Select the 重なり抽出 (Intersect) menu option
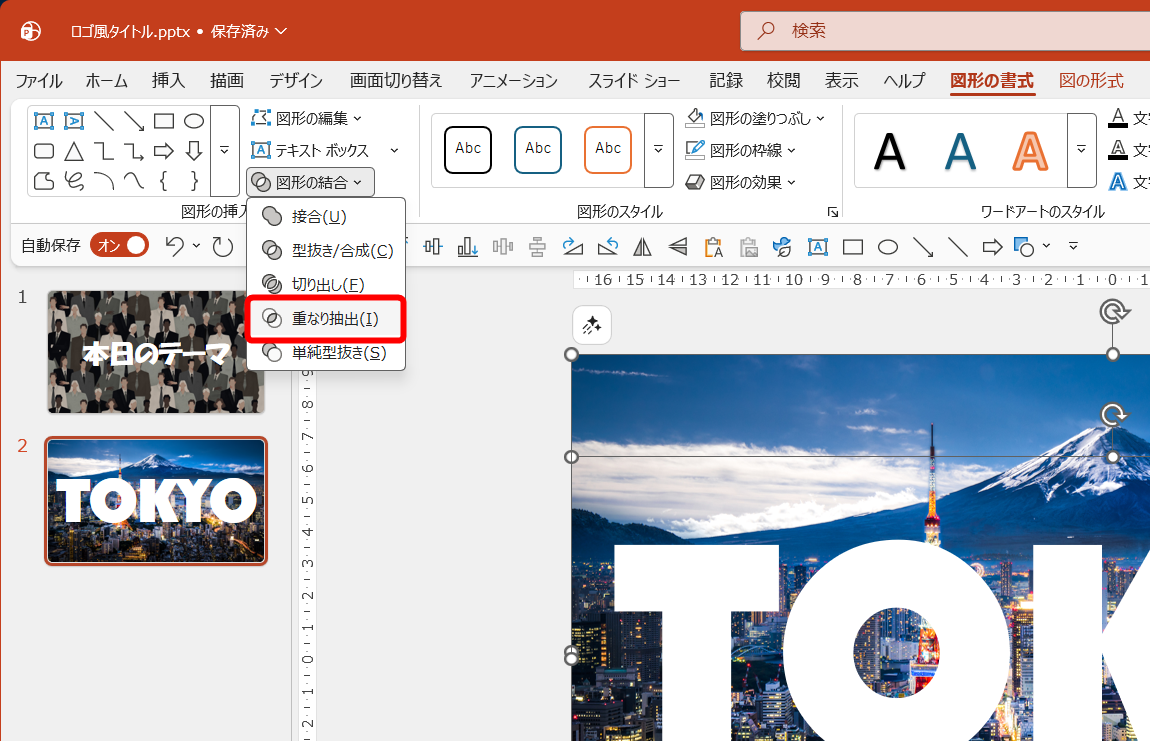This screenshot has height=741, width=1150. tap(324, 320)
